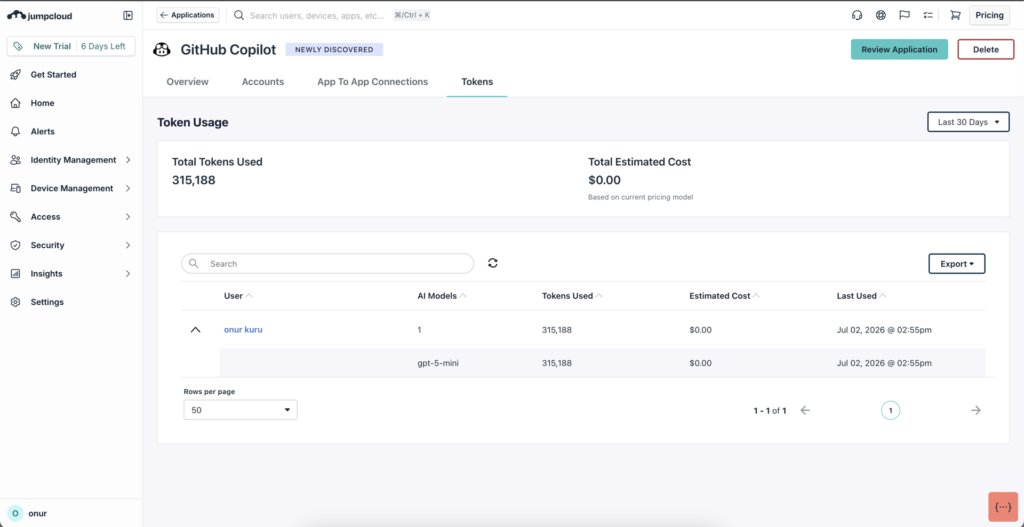Sort by User column
Image resolution: width=1024 pixels, height=527 pixels.
238,296
